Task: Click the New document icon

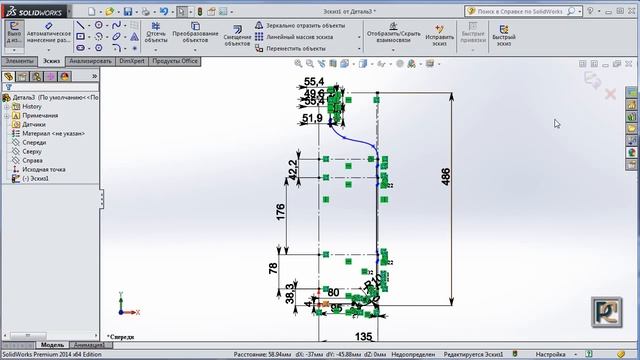Action: point(92,11)
